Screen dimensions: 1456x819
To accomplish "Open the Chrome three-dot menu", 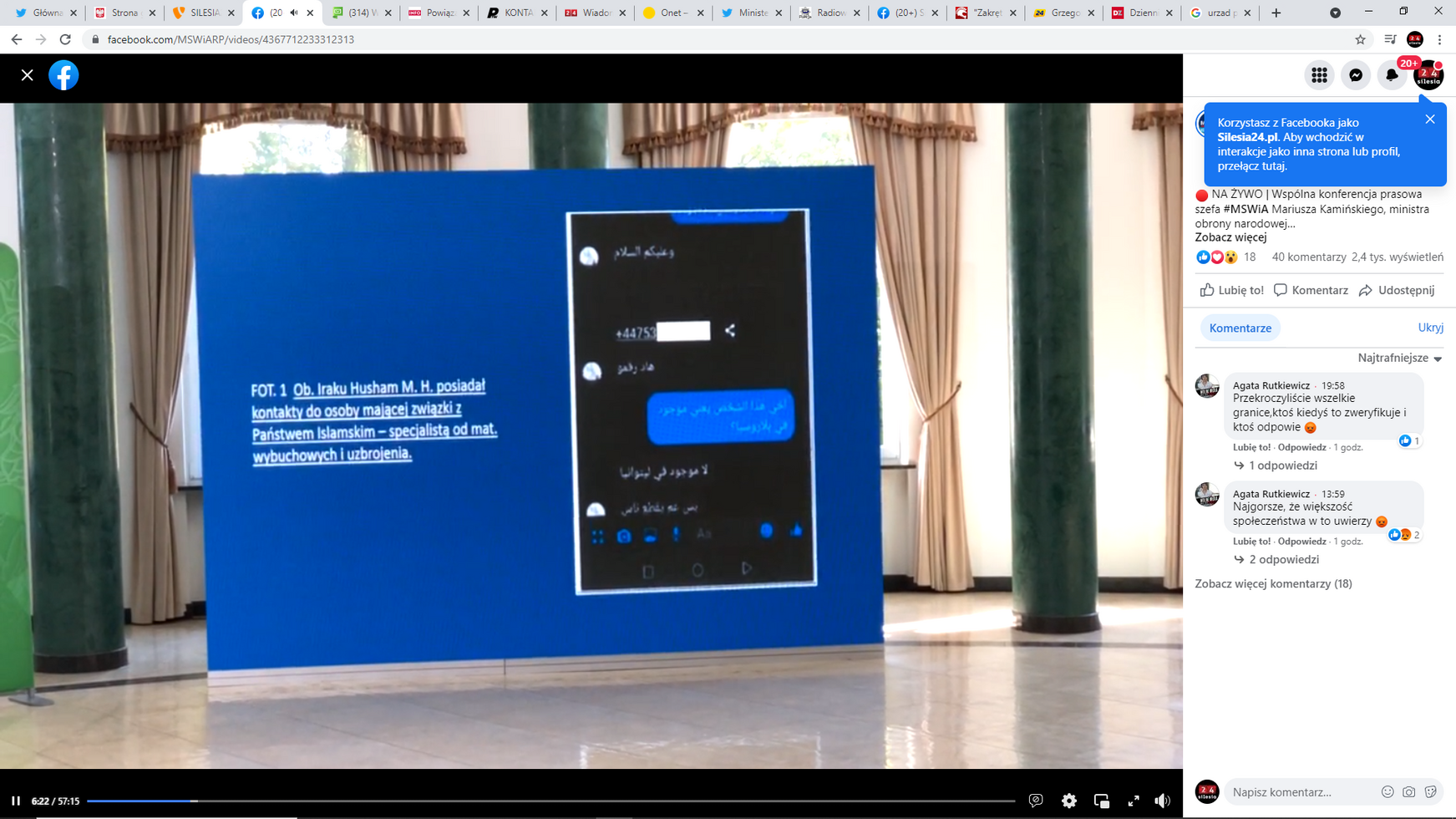I will pos(1439,39).
